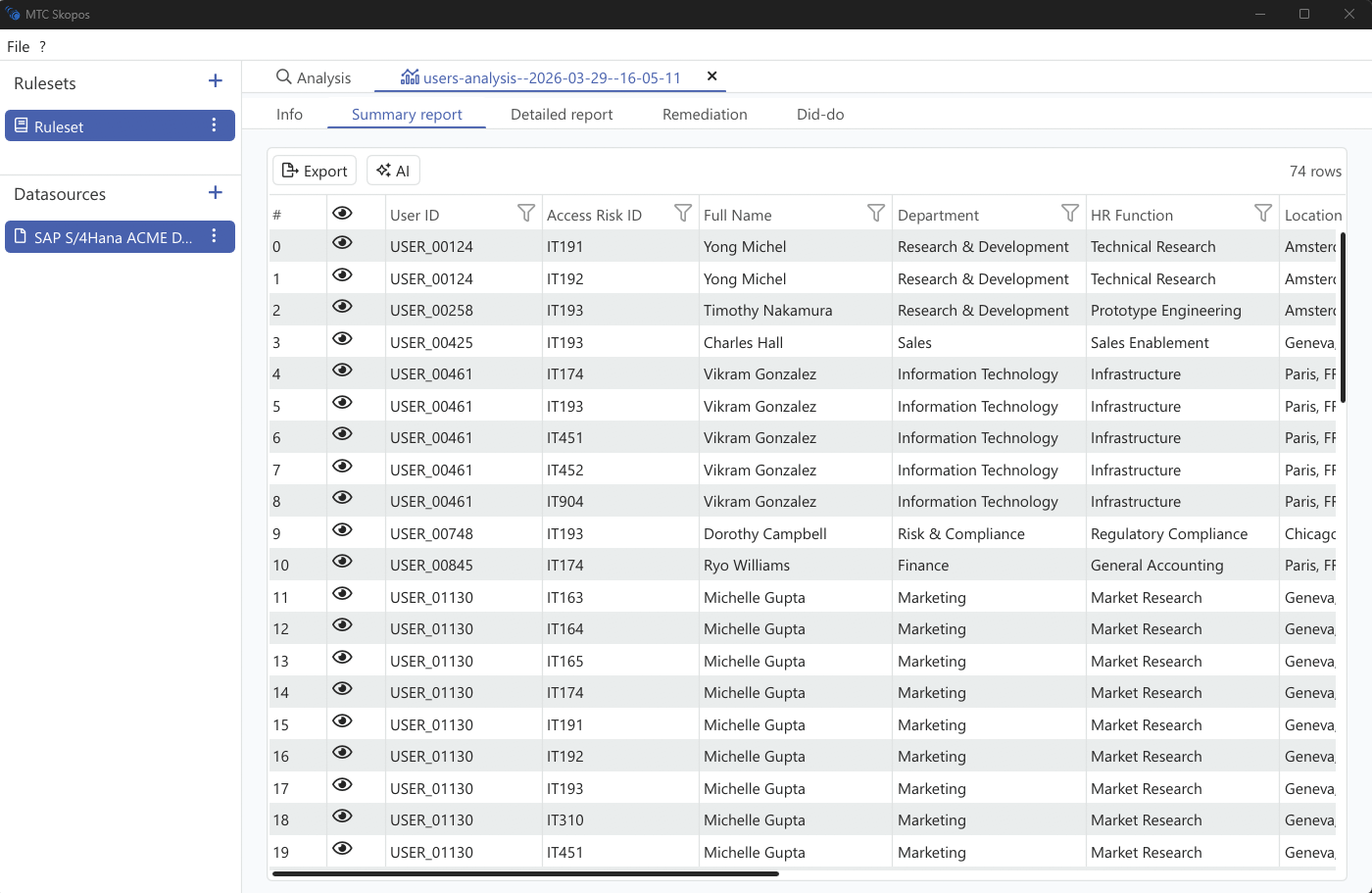This screenshot has width=1372, height=893.
Task: Click the eye icon in table header
Action: tap(342, 214)
